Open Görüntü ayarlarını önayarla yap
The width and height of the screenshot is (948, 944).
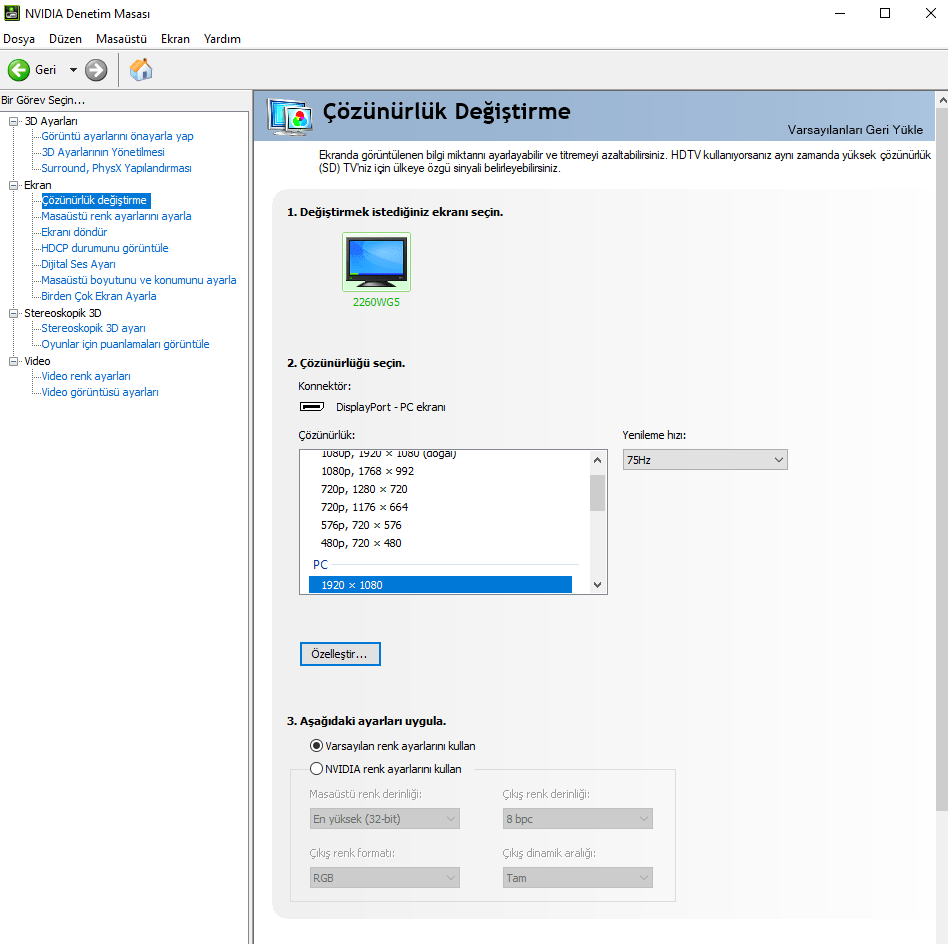117,136
